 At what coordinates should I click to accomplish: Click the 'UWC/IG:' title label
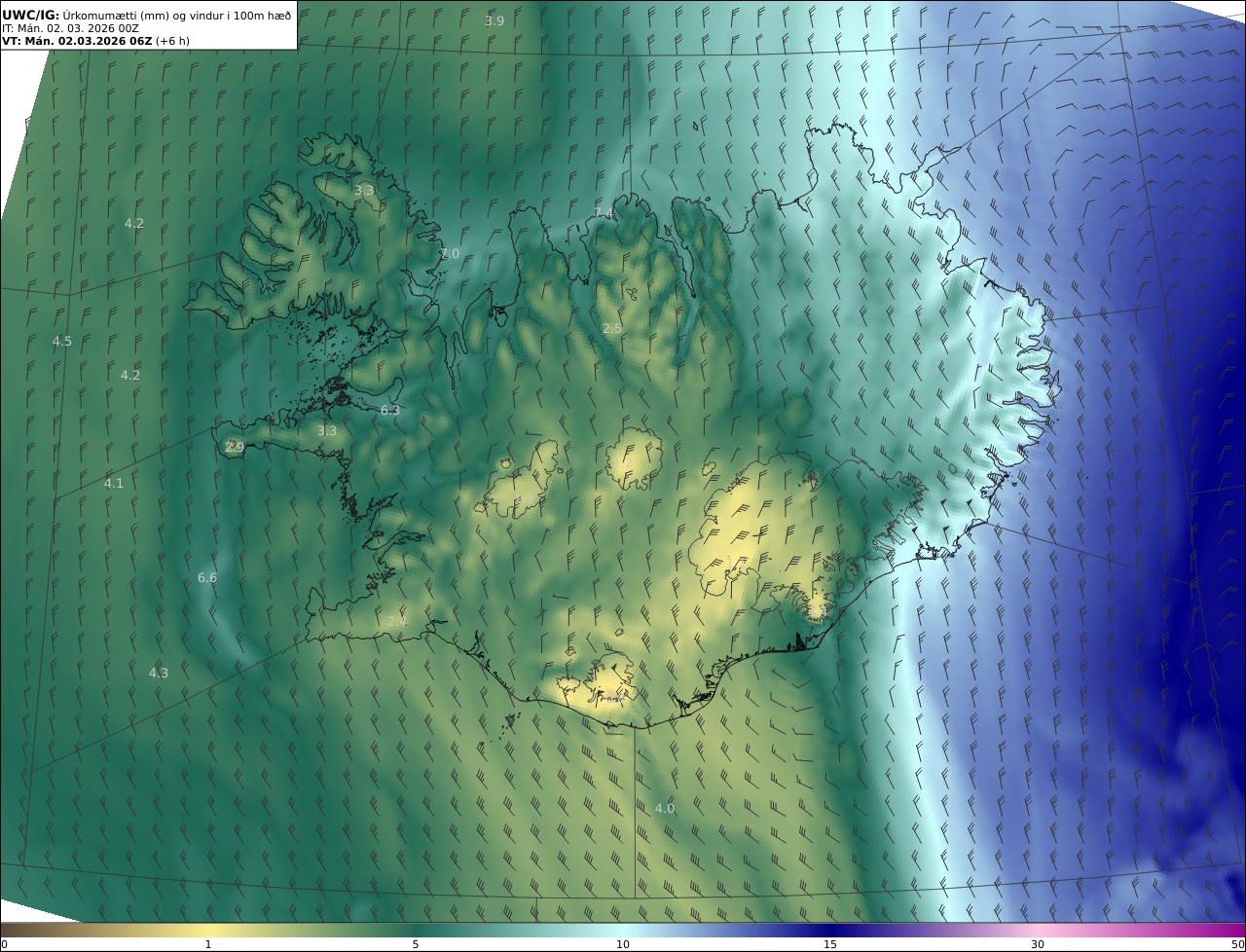[31, 16]
